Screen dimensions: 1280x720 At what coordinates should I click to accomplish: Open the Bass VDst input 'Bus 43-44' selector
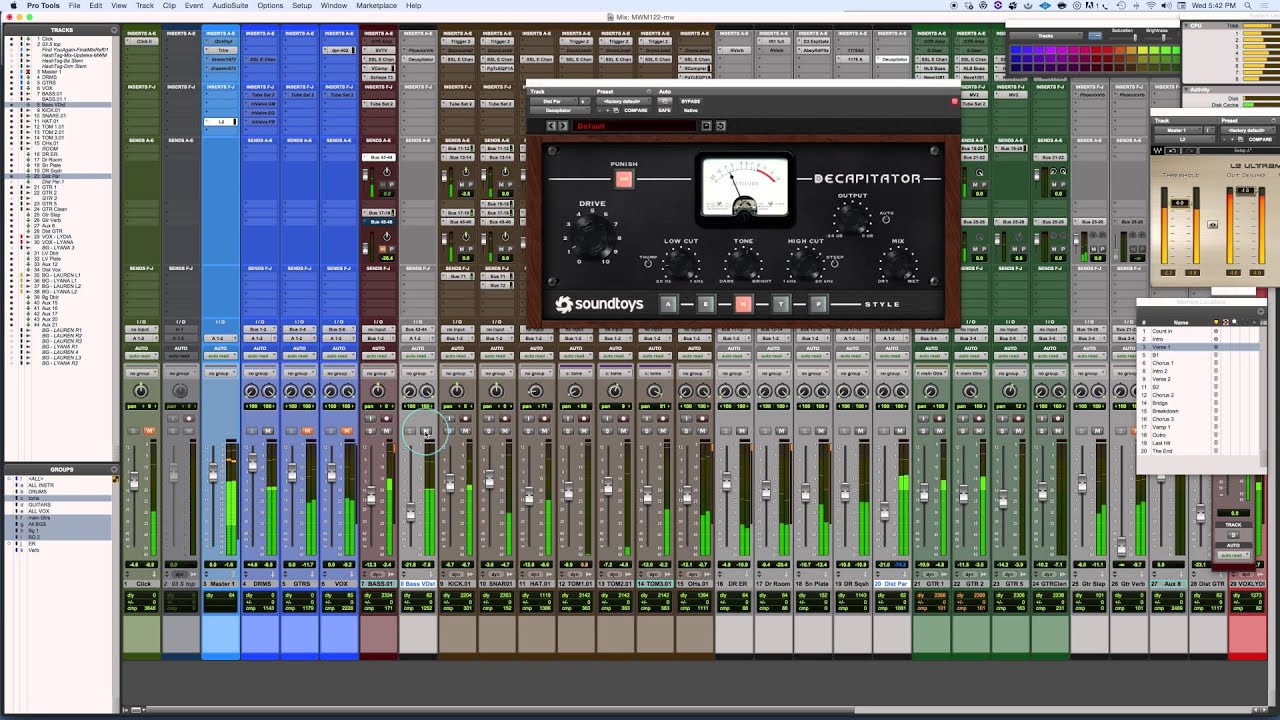pos(418,329)
